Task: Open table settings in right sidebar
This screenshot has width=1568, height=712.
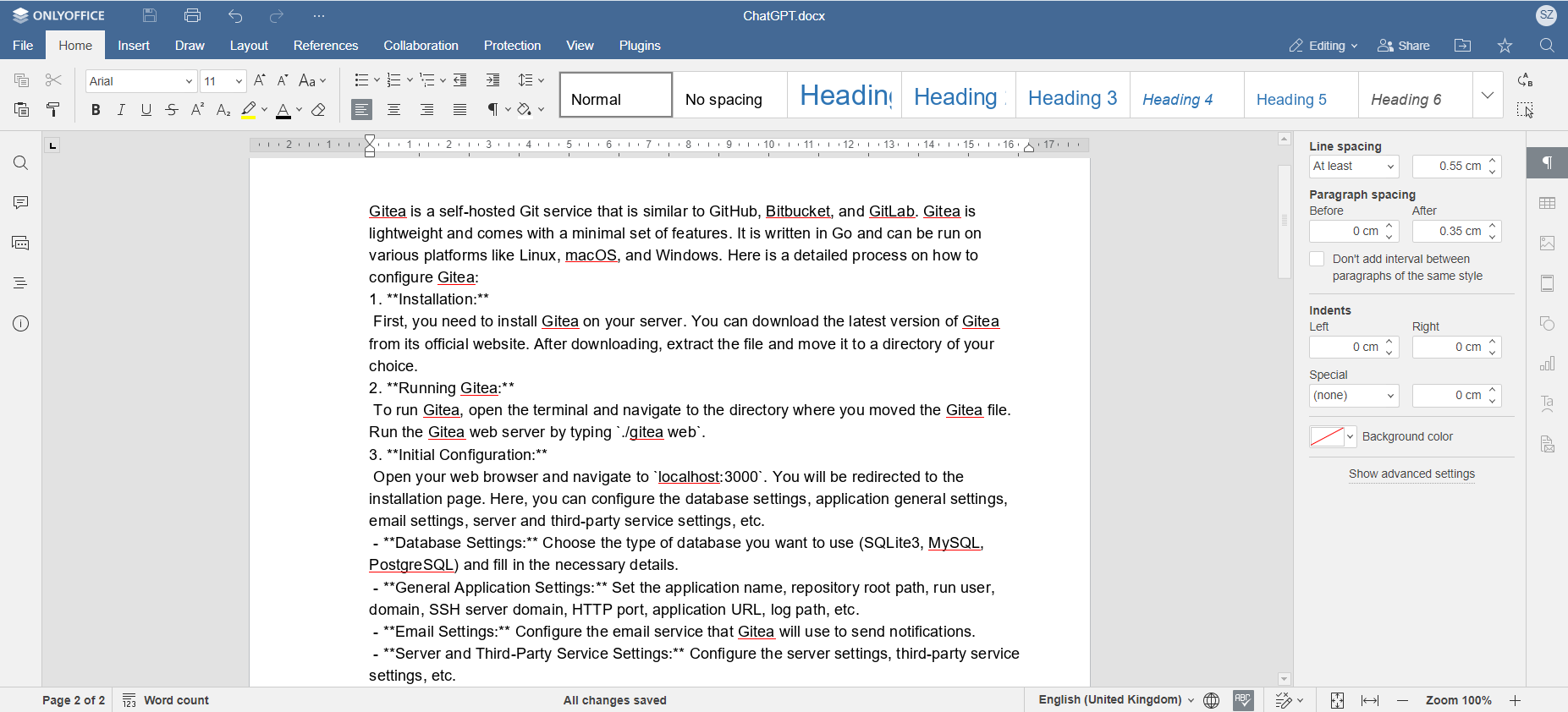Action: coord(1548,203)
